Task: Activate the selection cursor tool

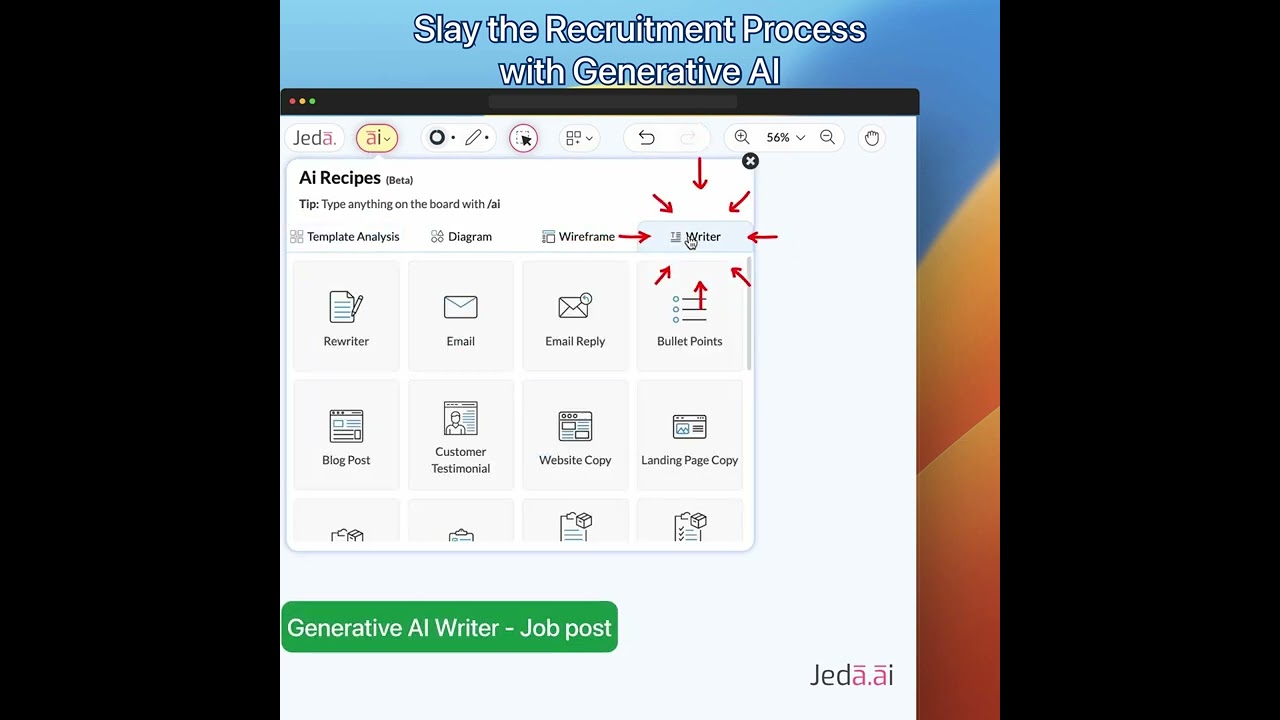Action: click(524, 138)
